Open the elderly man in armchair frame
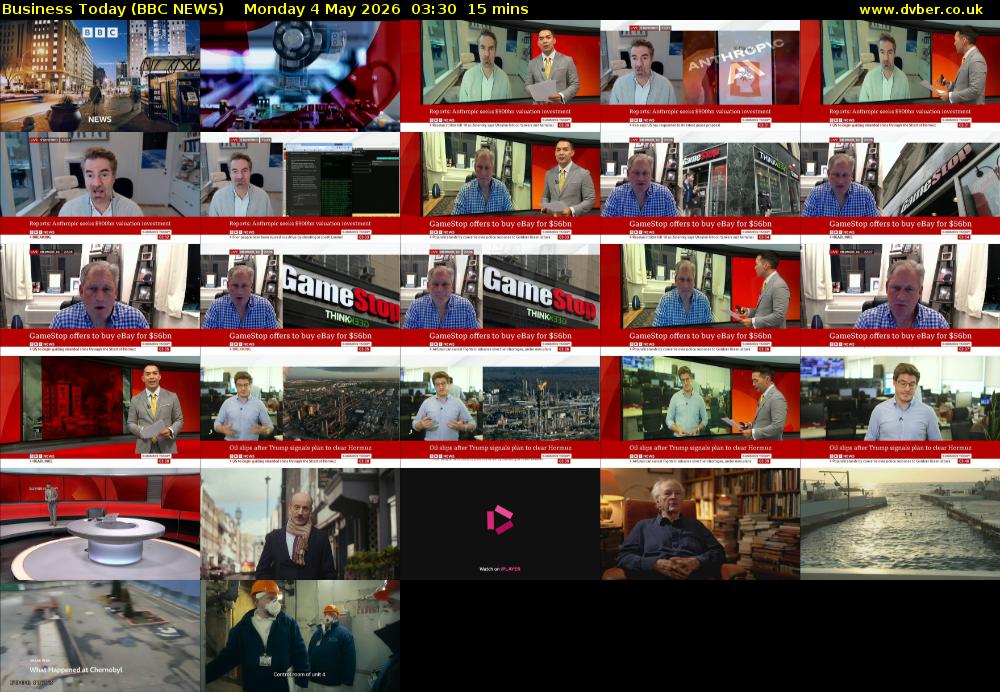This screenshot has width=1000, height=692. 700,524
